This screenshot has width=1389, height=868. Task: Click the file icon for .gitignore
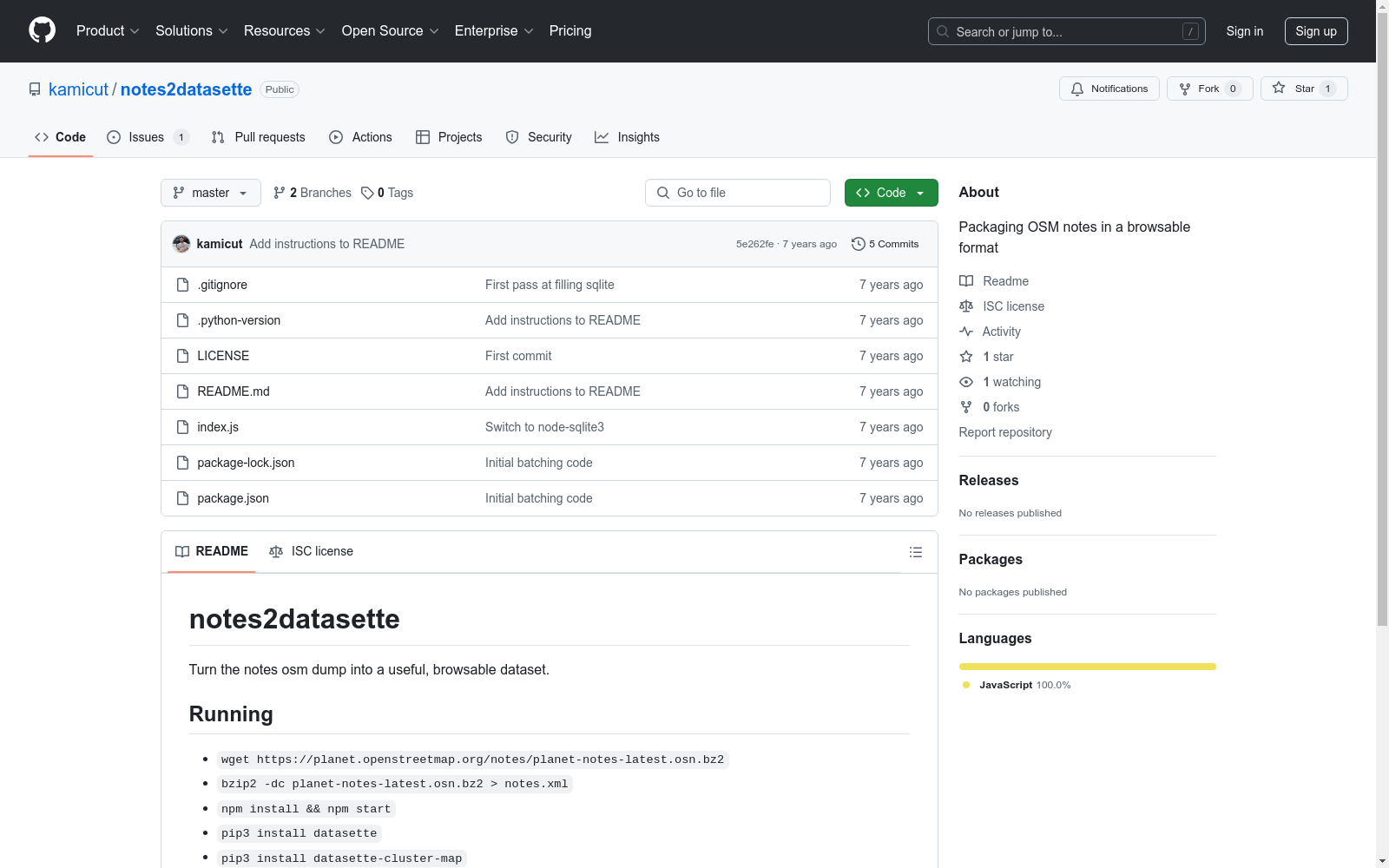click(x=182, y=285)
